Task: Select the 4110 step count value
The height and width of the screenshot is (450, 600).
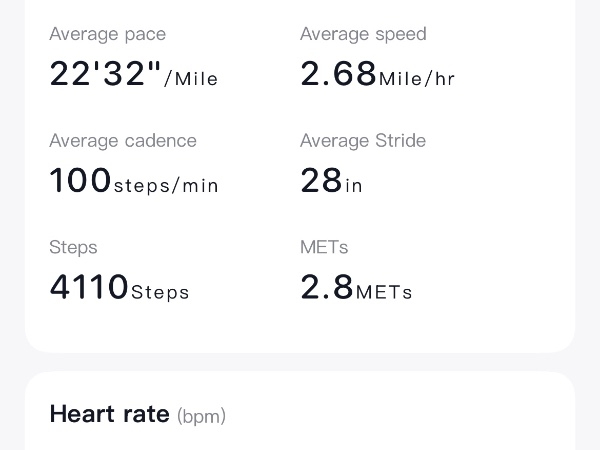Action: pos(89,288)
